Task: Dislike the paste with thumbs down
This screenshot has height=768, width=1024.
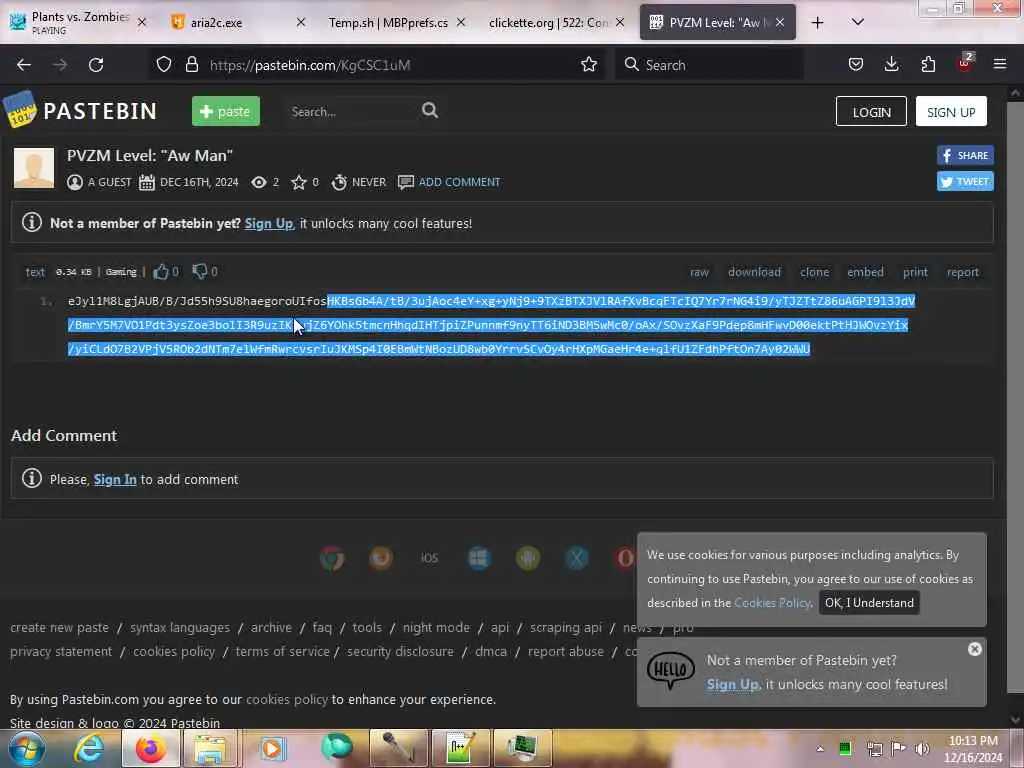Action: [x=200, y=272]
